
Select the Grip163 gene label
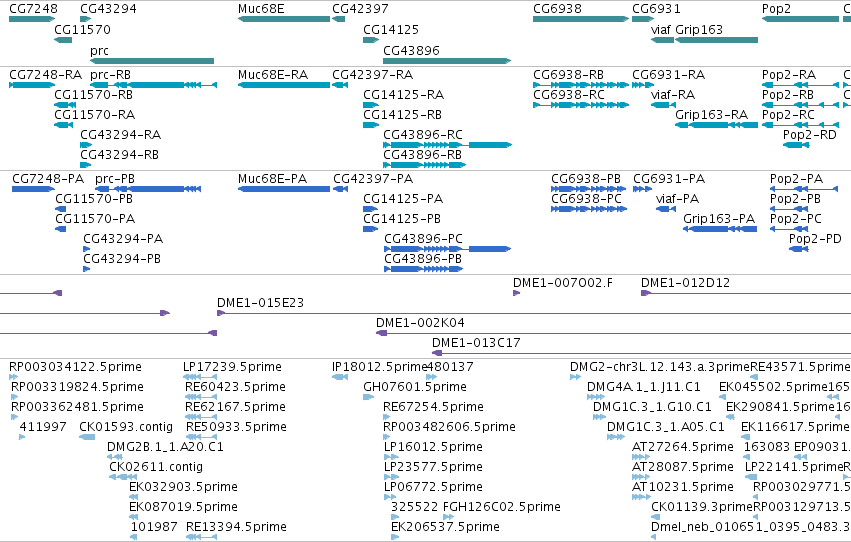click(x=699, y=29)
